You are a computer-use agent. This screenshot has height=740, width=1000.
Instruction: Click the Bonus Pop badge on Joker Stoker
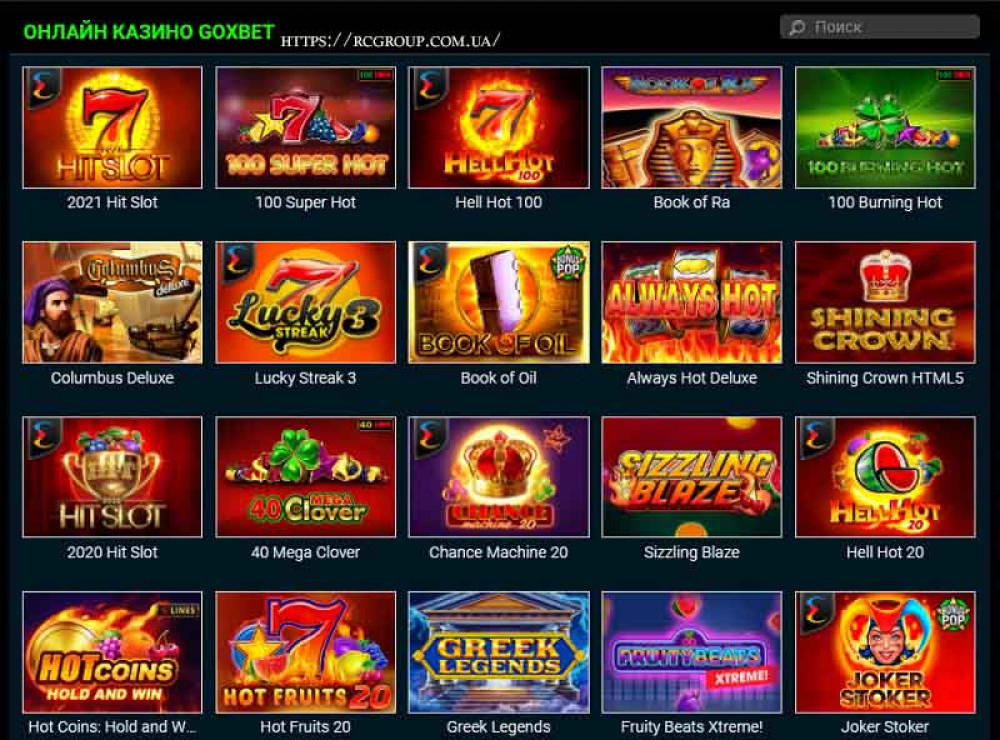coord(953,614)
